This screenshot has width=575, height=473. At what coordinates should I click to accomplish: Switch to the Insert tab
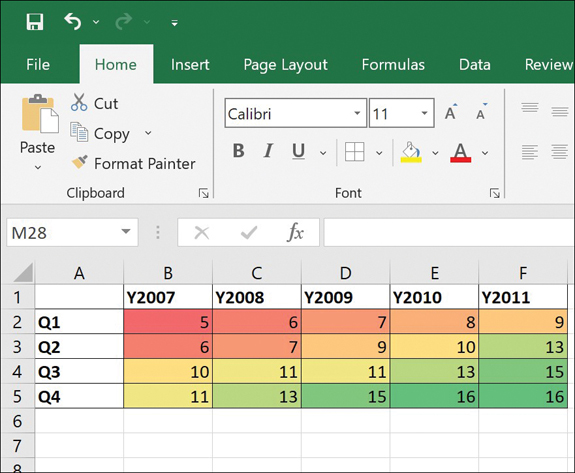tap(190, 65)
